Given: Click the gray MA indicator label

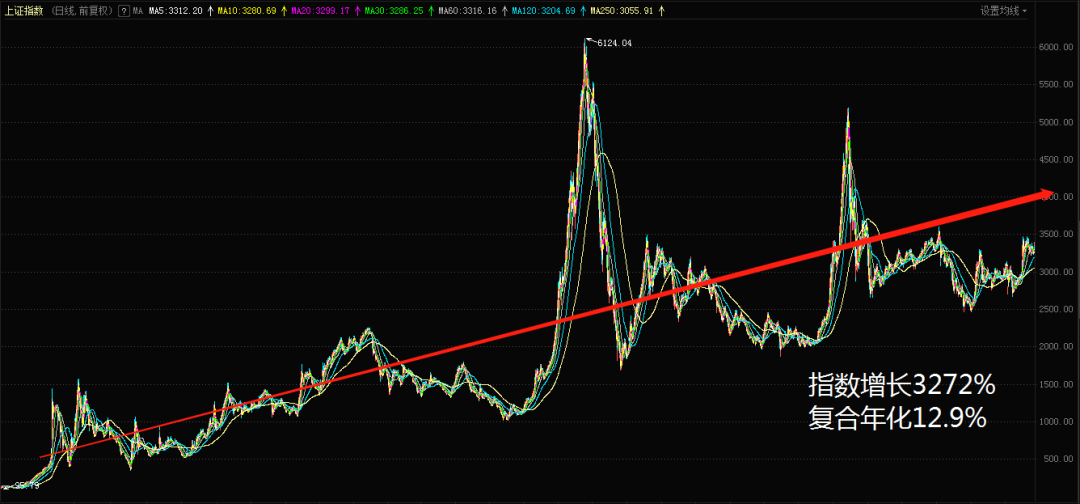Looking at the screenshot, I should point(137,11).
